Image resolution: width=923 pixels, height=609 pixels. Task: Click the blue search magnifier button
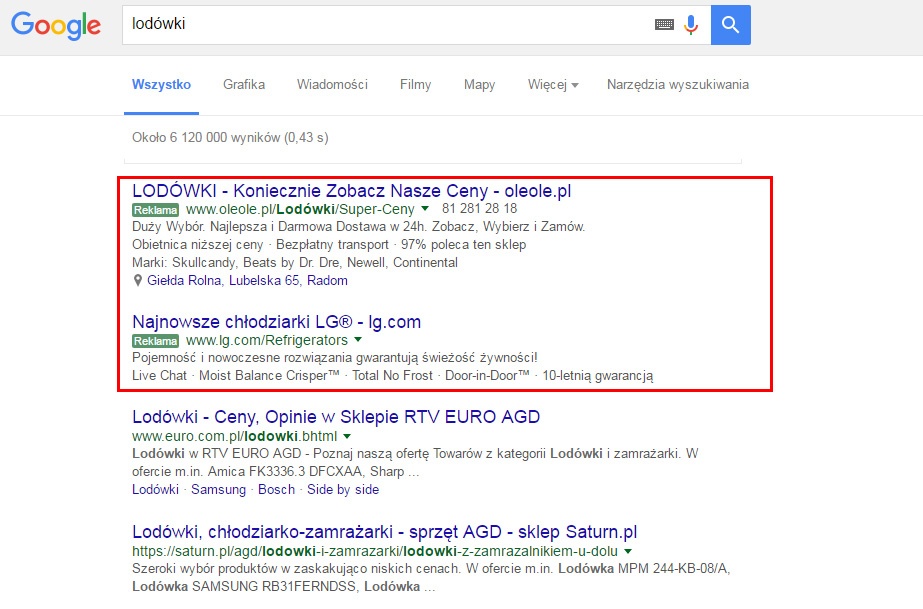tap(731, 25)
